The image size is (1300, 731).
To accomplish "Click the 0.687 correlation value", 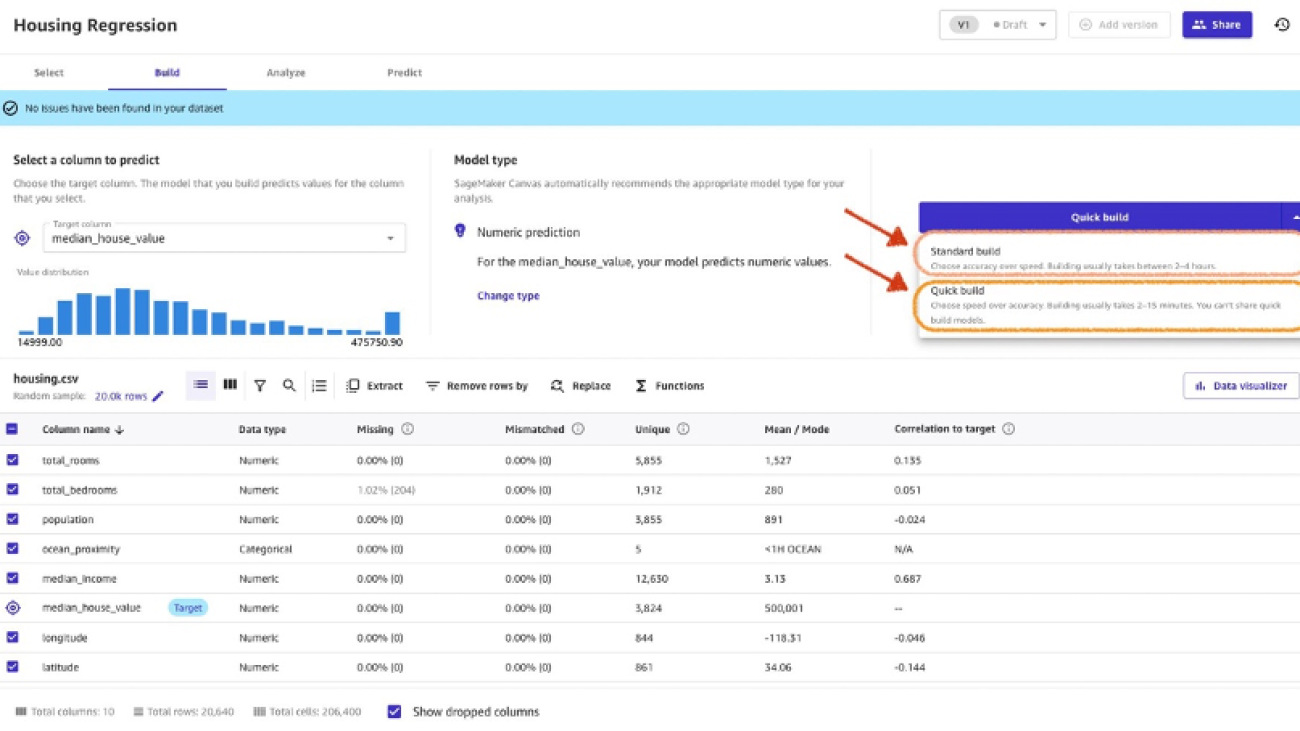I will 908,579.
